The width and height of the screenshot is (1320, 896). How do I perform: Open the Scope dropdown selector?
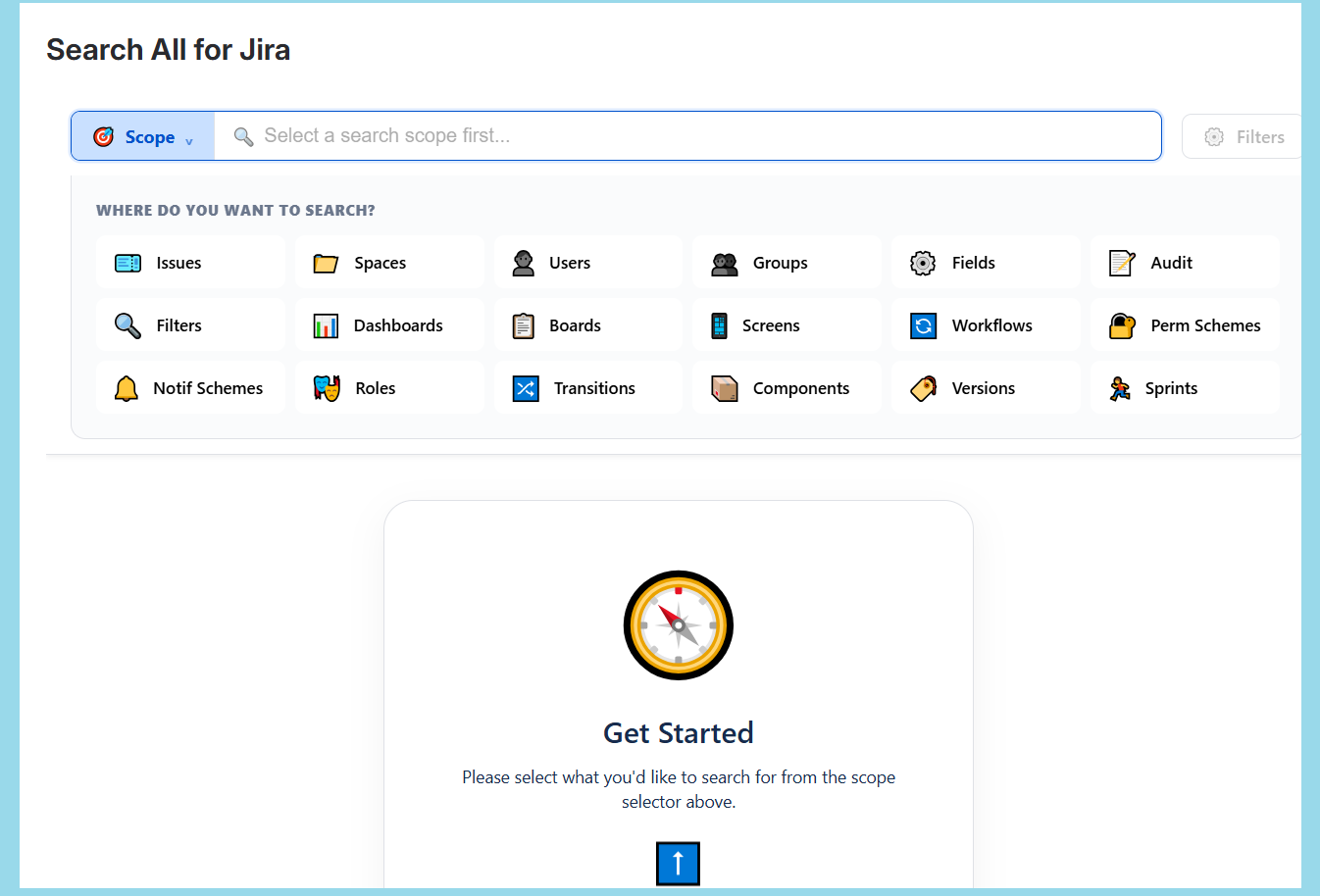[x=143, y=136]
